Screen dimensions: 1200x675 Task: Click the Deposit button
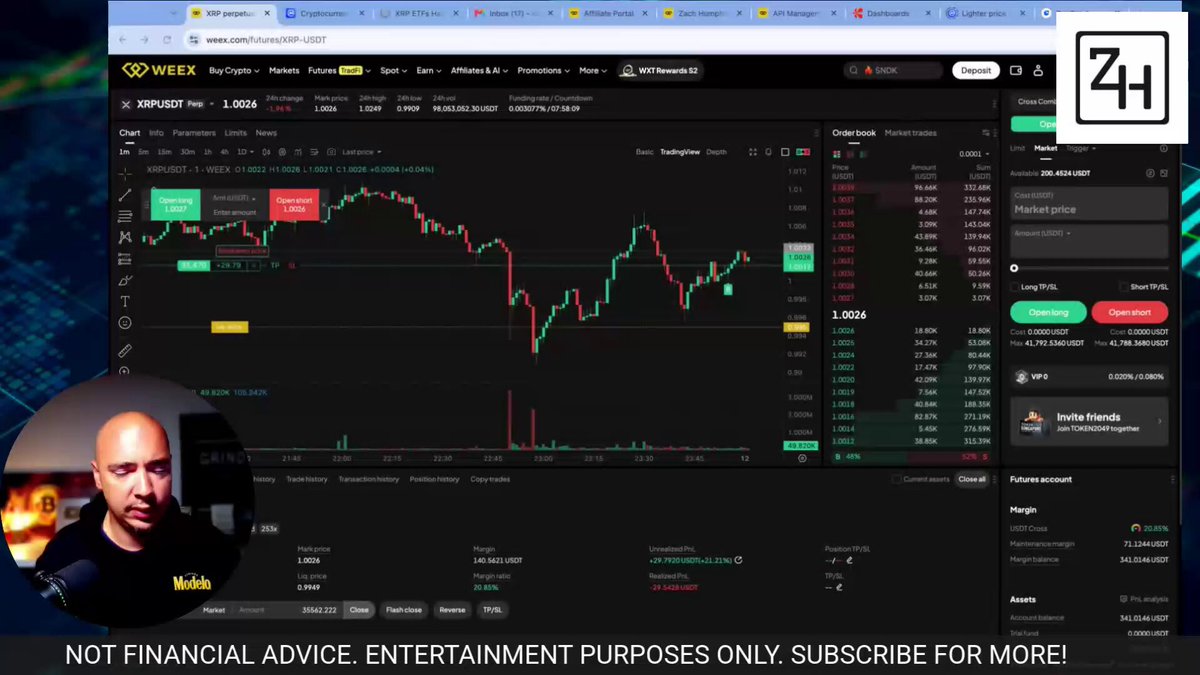point(976,70)
